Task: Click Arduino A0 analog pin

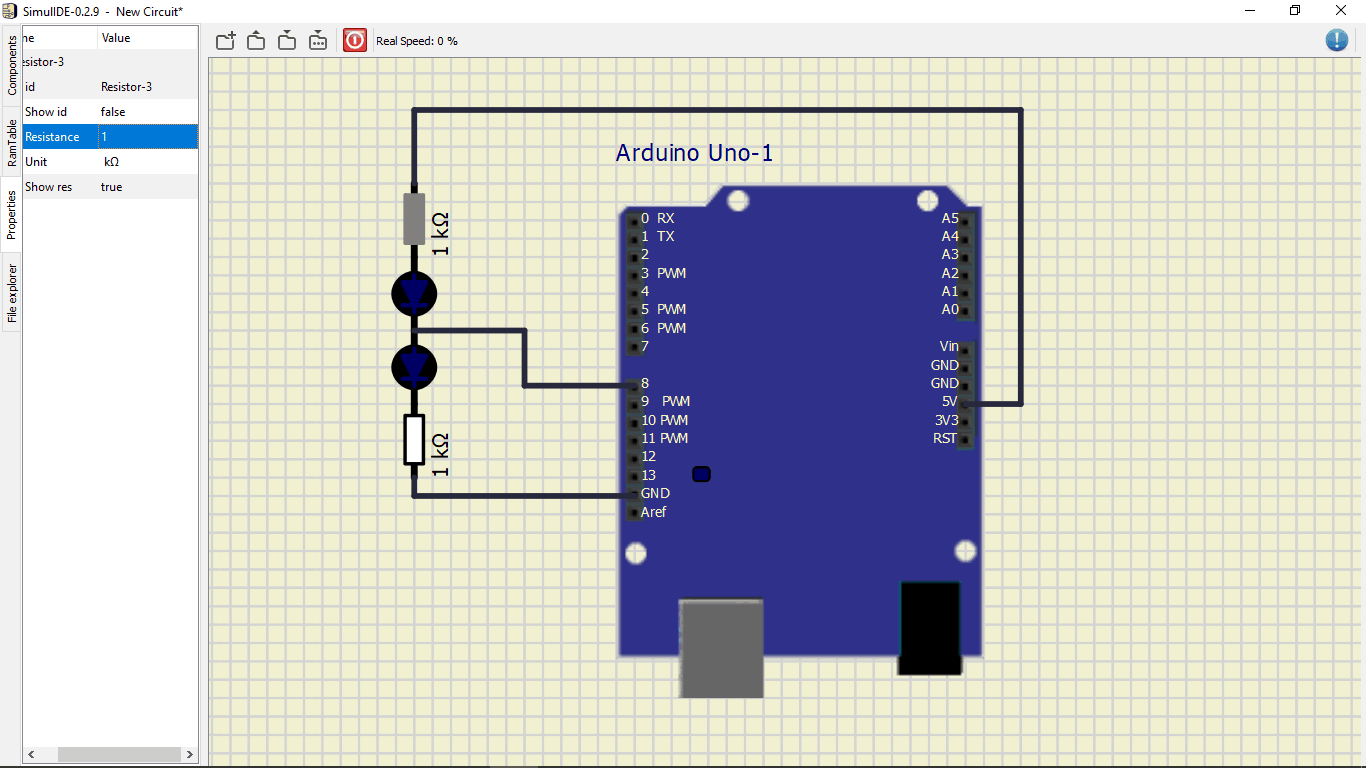Action: (964, 310)
